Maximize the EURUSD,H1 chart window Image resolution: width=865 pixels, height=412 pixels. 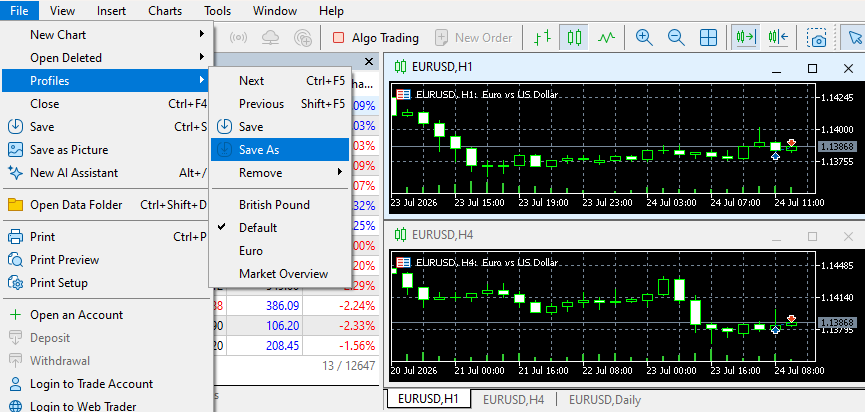coord(812,68)
